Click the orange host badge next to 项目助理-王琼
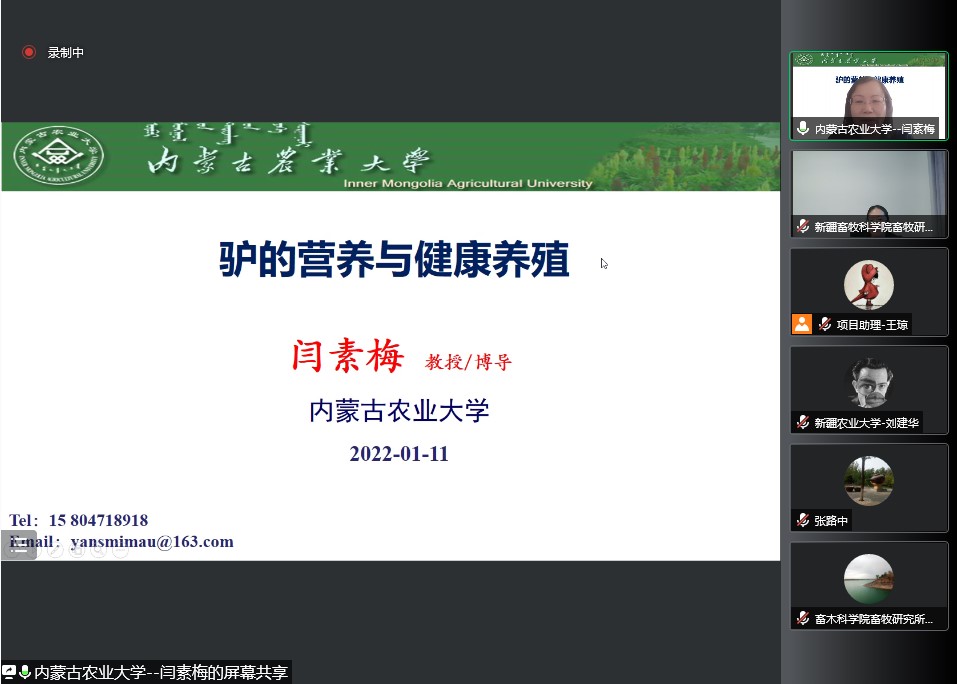Image resolution: width=957 pixels, height=684 pixels. point(802,324)
